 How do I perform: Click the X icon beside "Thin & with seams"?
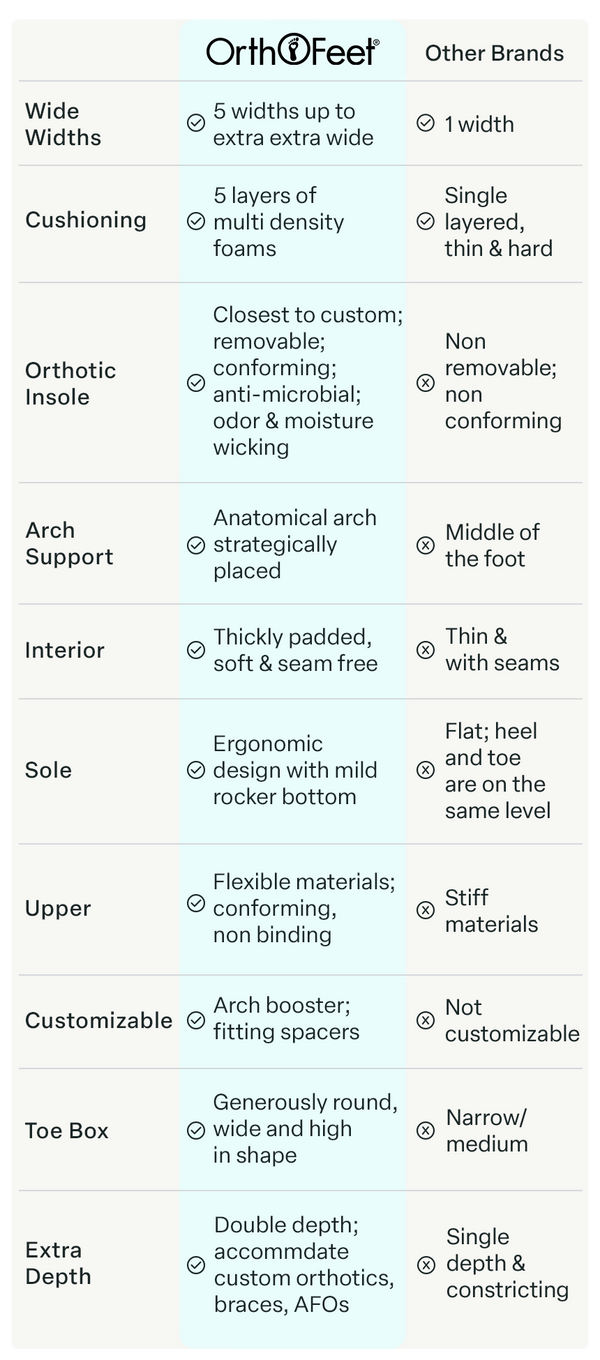(x=425, y=650)
